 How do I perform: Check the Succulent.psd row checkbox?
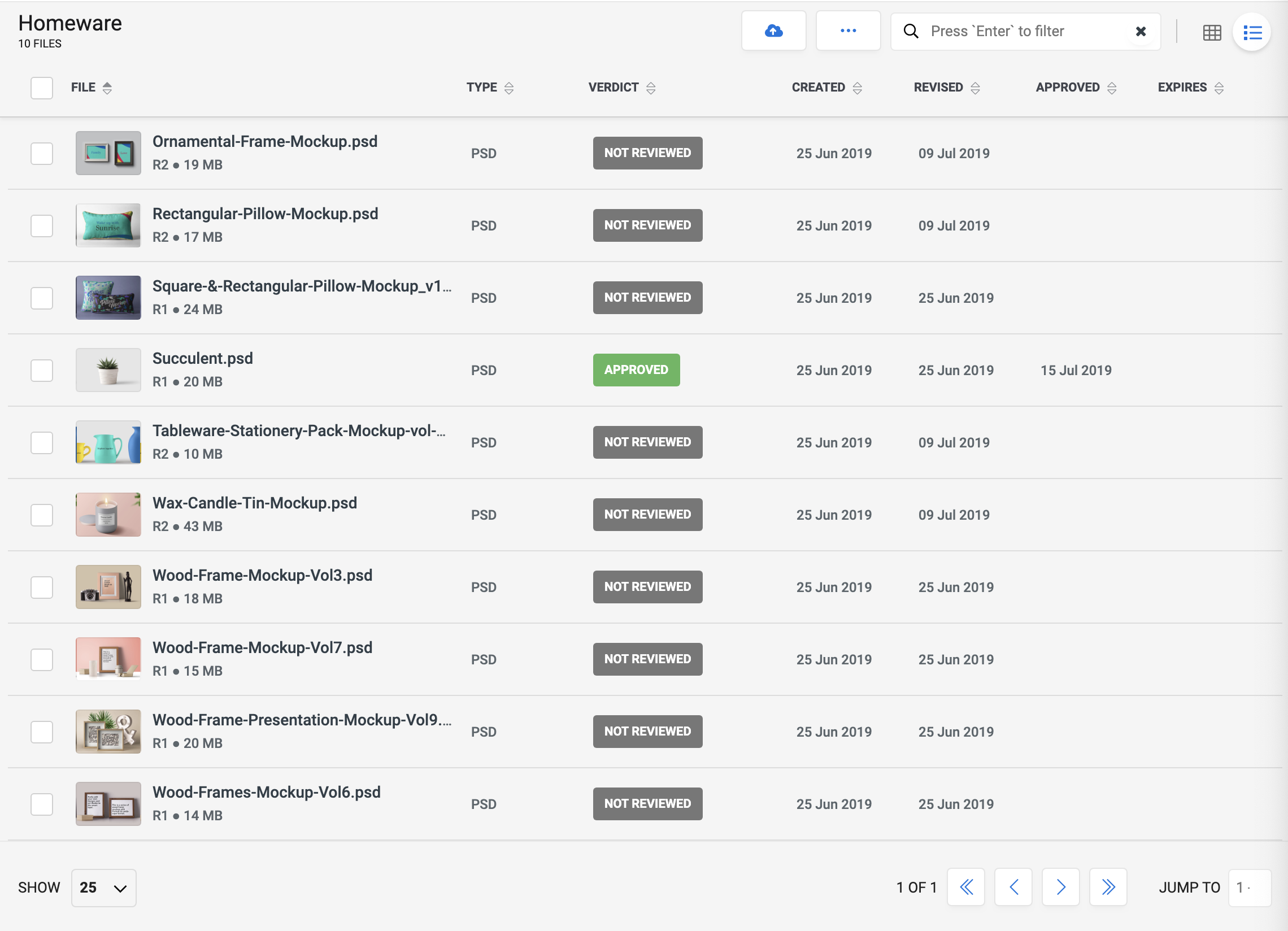point(41,371)
